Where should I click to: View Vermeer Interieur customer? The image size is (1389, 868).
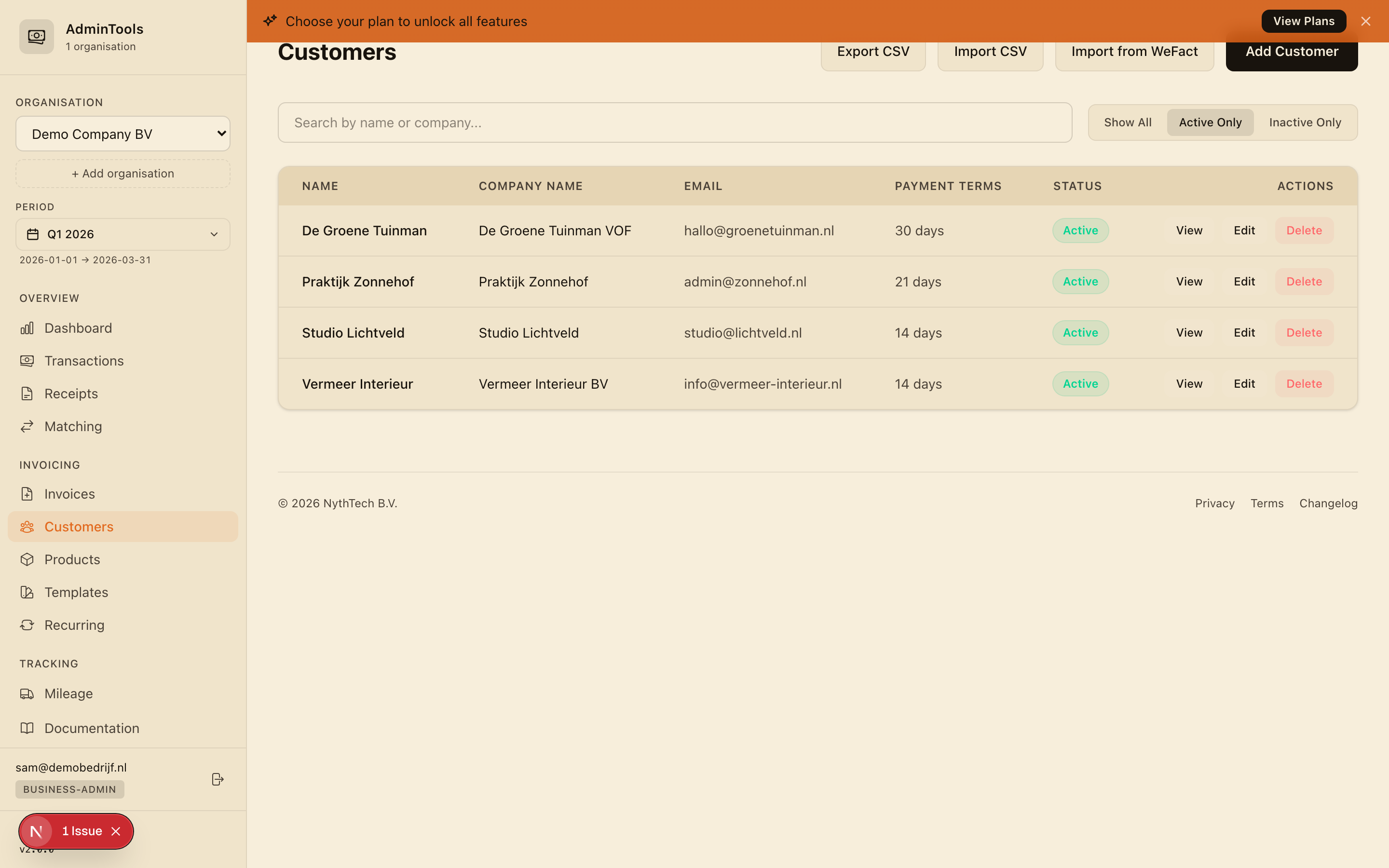click(x=1189, y=383)
